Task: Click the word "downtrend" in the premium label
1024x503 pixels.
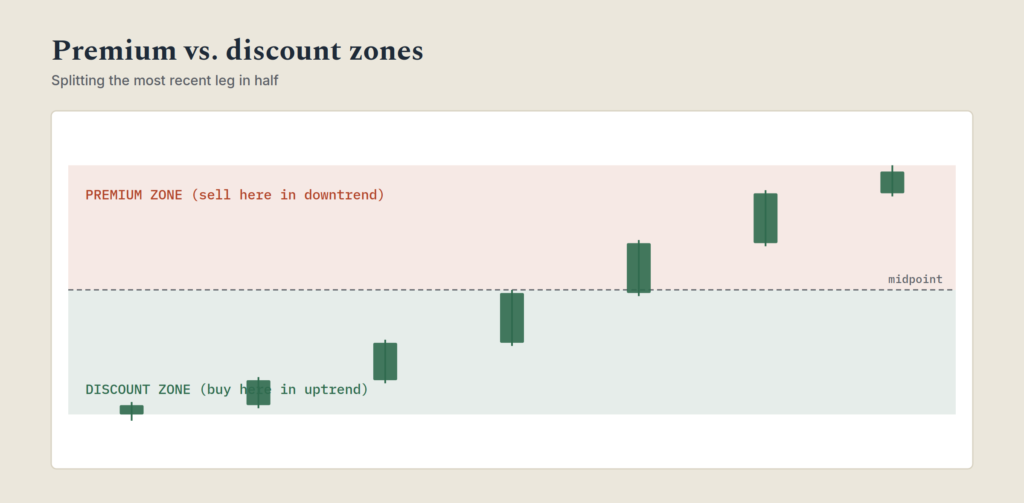Action: [x=341, y=195]
